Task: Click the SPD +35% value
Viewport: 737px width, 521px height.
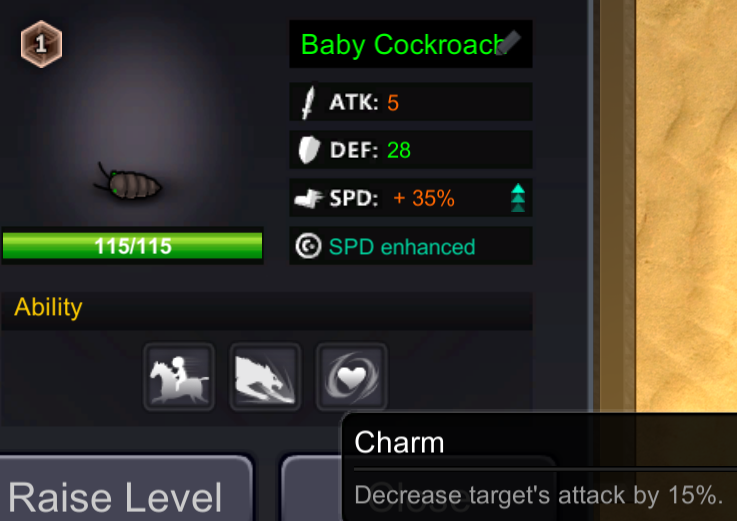Action: (x=424, y=198)
